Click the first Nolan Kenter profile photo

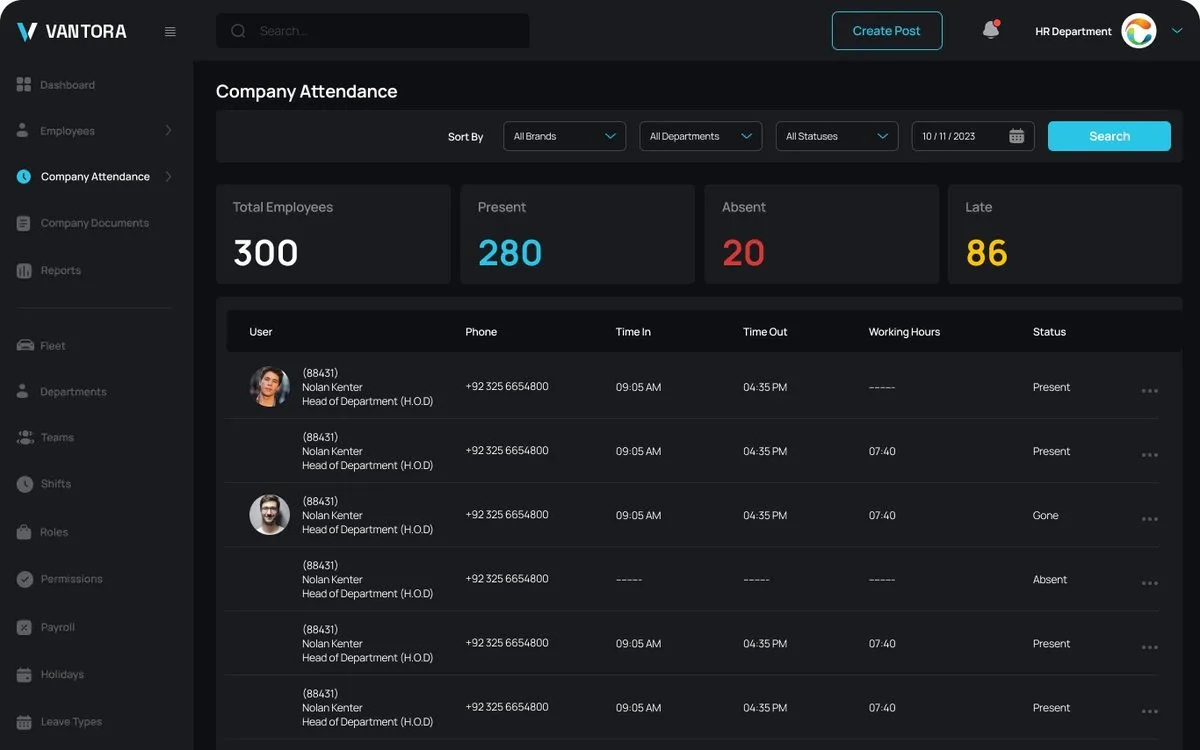click(269, 386)
